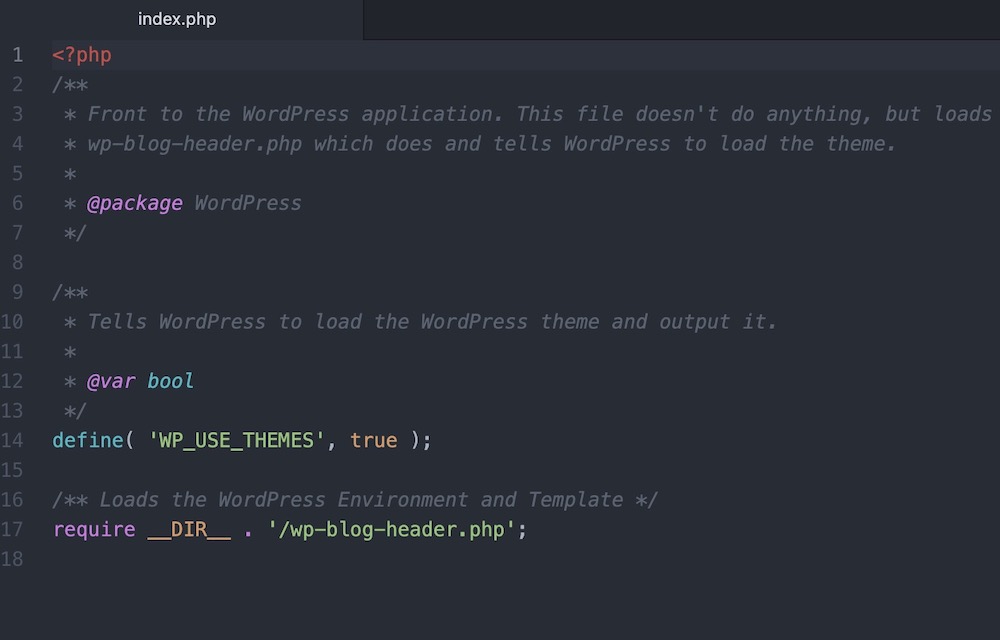Click line number 6 in the gutter
Image resolution: width=1000 pixels, height=640 pixels.
(18, 203)
